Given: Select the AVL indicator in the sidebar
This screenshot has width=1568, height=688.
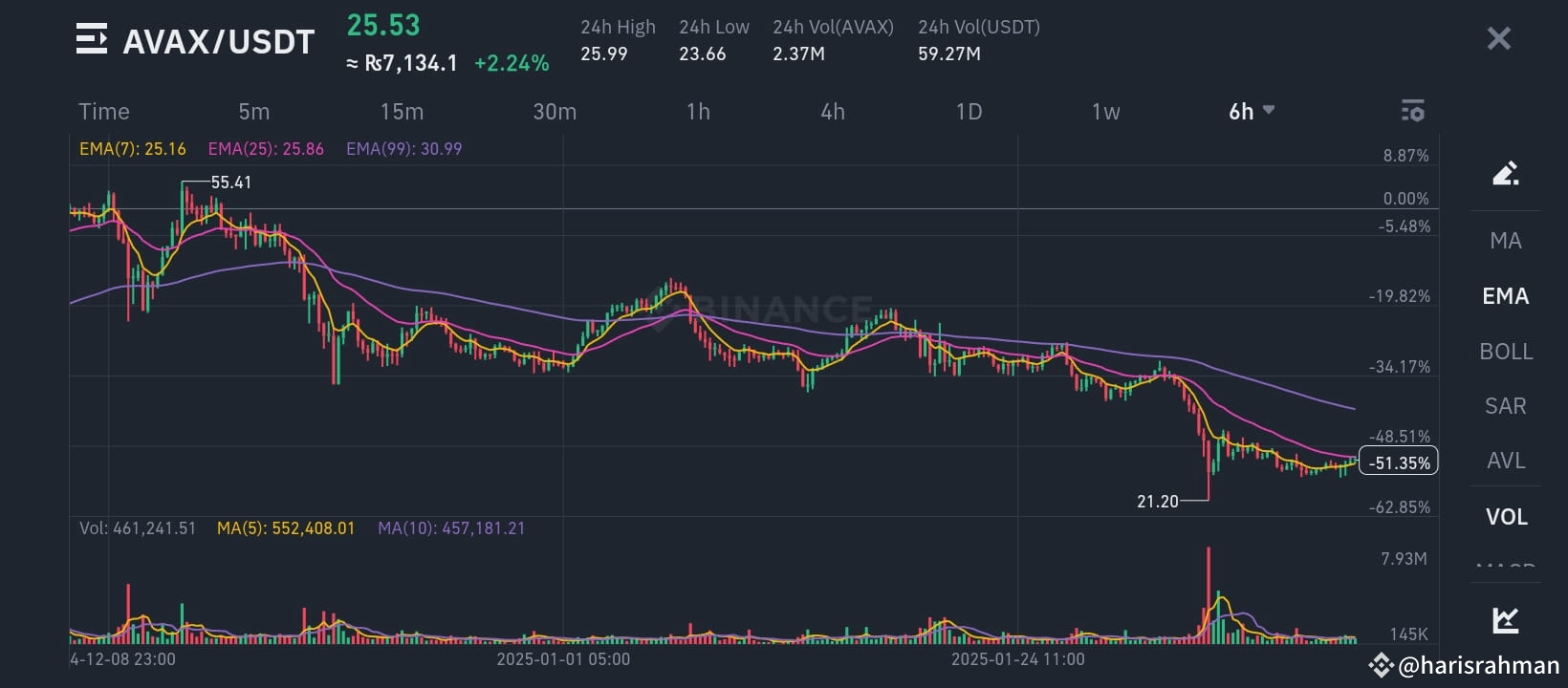Looking at the screenshot, I should click(x=1505, y=461).
